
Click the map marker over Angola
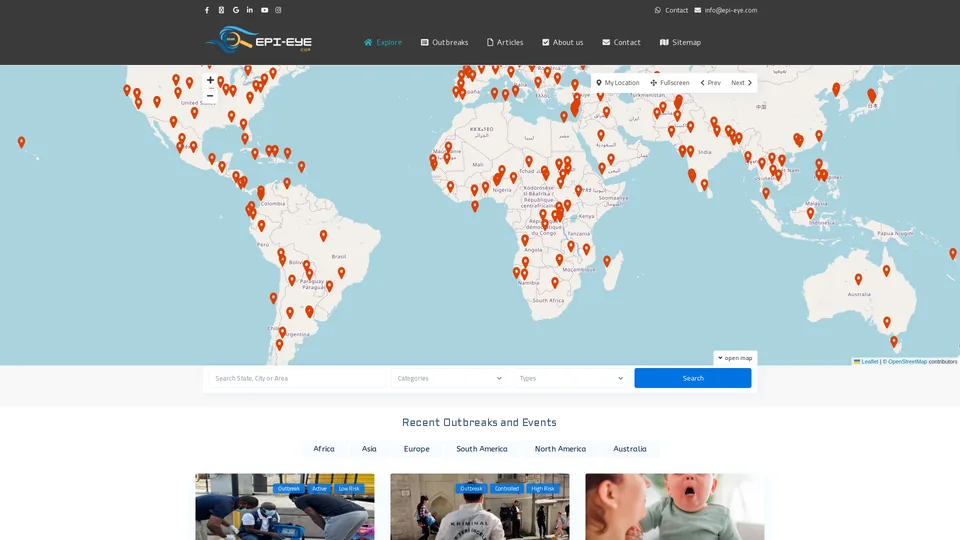[525, 241]
